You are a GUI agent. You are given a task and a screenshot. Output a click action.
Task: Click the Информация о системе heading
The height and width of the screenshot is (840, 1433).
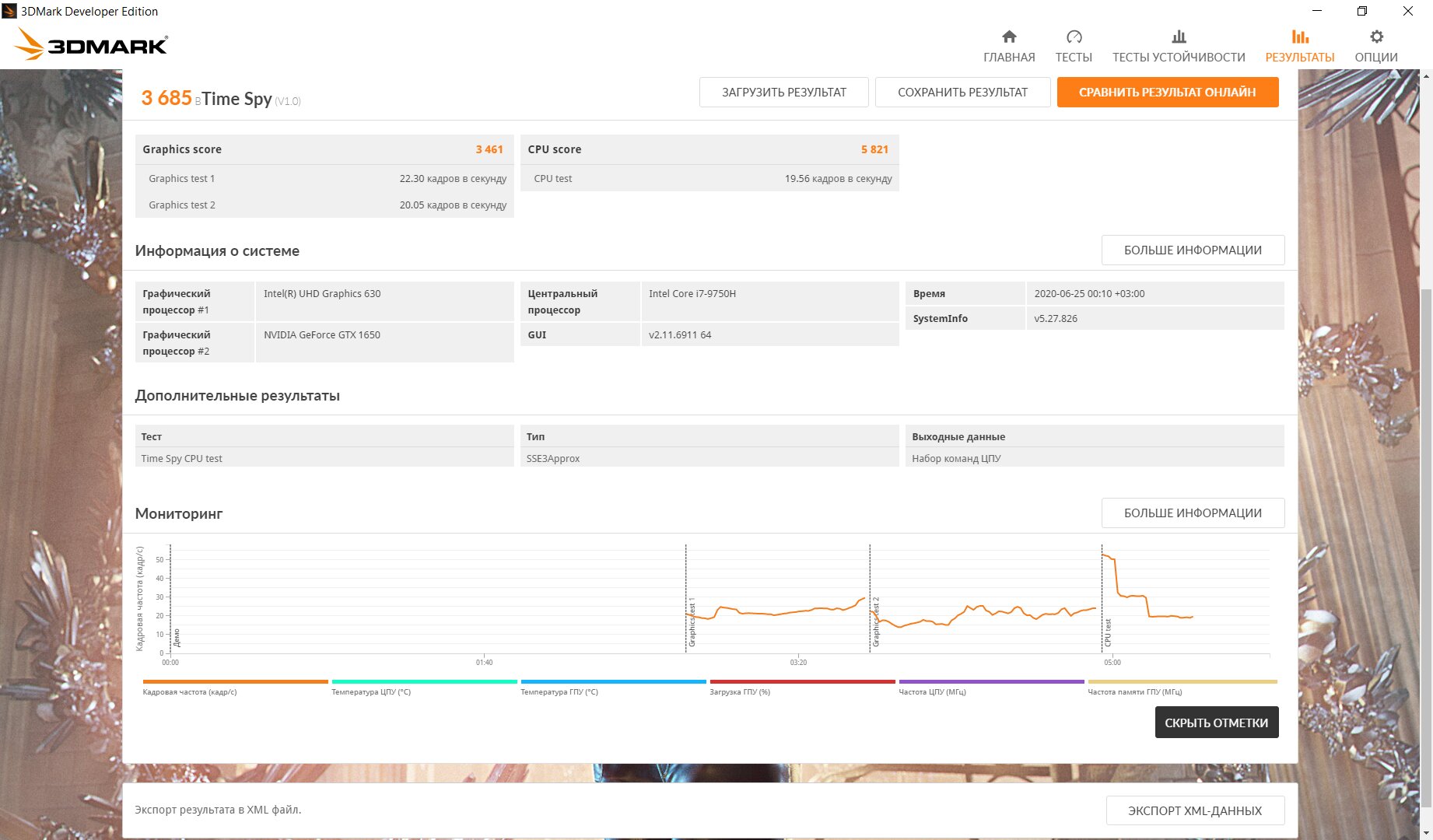tap(217, 250)
